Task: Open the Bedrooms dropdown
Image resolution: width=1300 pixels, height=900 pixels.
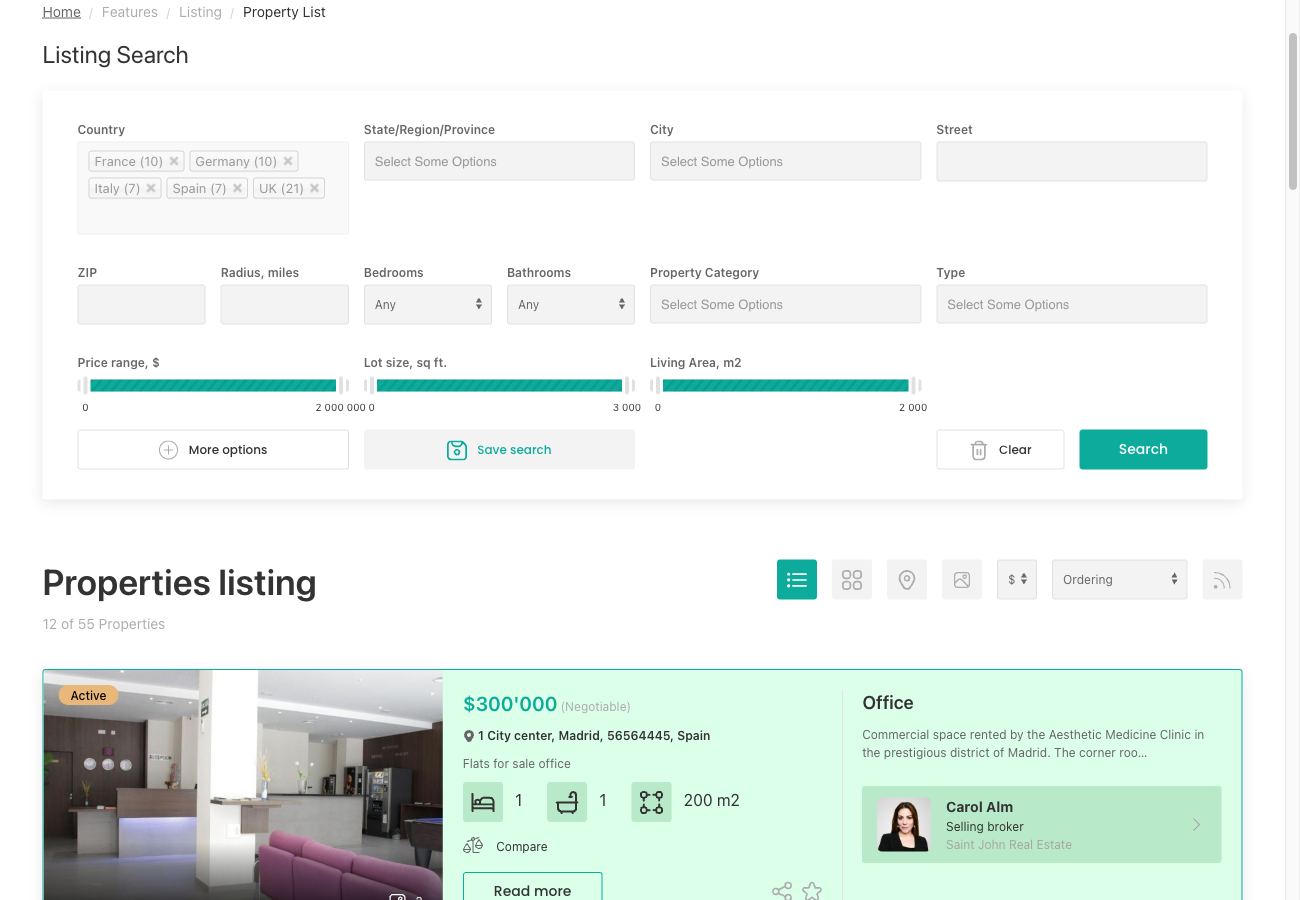Action: [x=427, y=304]
